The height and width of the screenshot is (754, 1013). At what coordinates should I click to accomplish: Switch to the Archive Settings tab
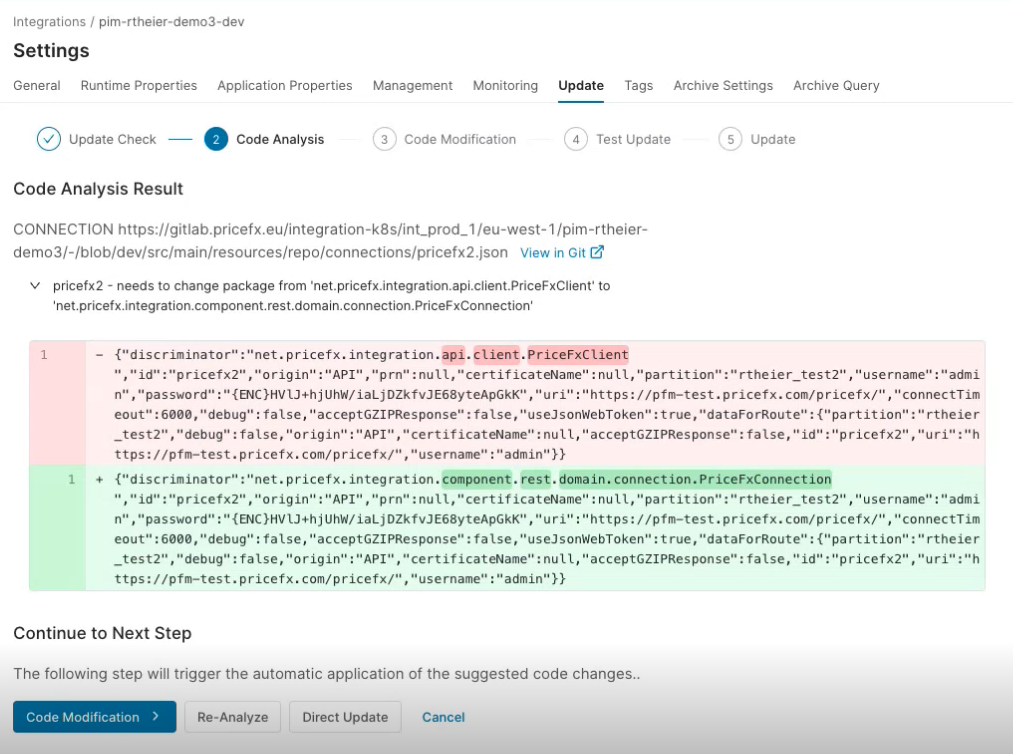click(x=723, y=86)
